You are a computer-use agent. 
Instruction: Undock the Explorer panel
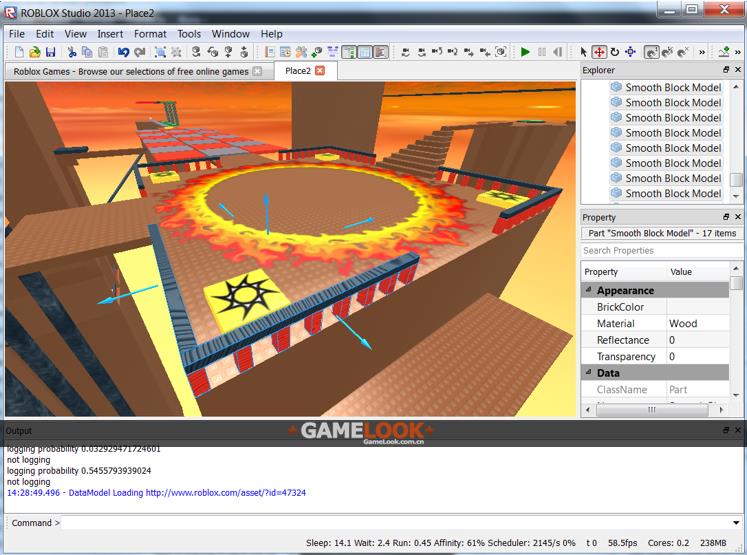[726, 70]
